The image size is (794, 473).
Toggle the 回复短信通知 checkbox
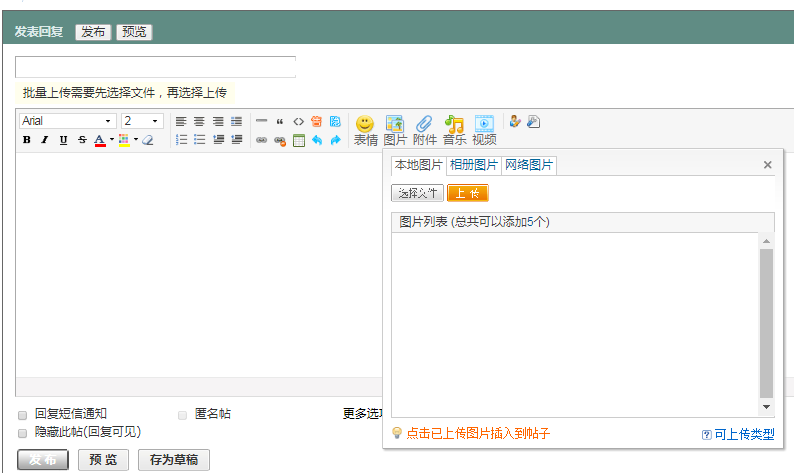click(x=22, y=415)
